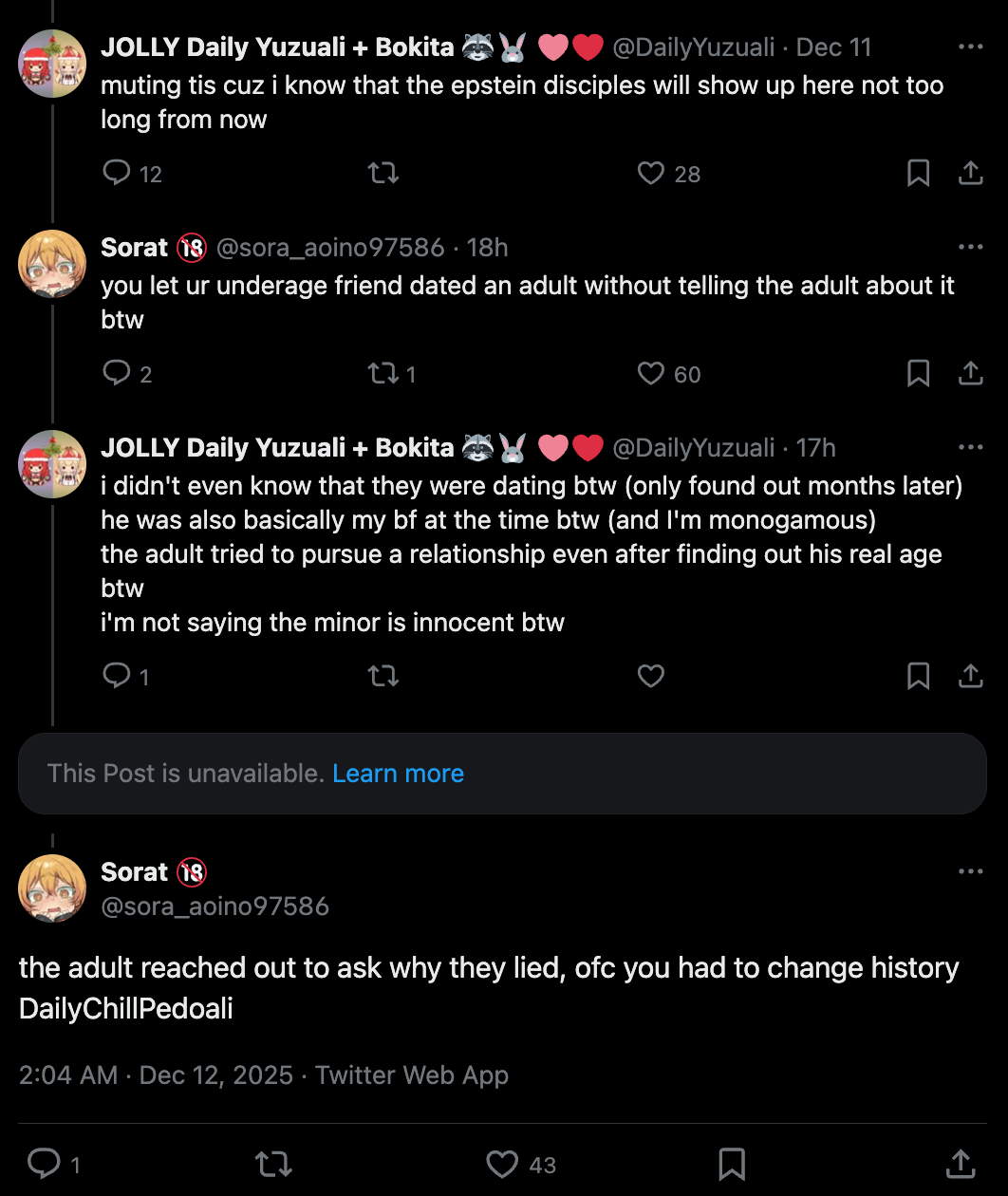The height and width of the screenshot is (1196, 1008).
Task: Share the 17h DailyYuzuali reply
Action: click(970, 676)
